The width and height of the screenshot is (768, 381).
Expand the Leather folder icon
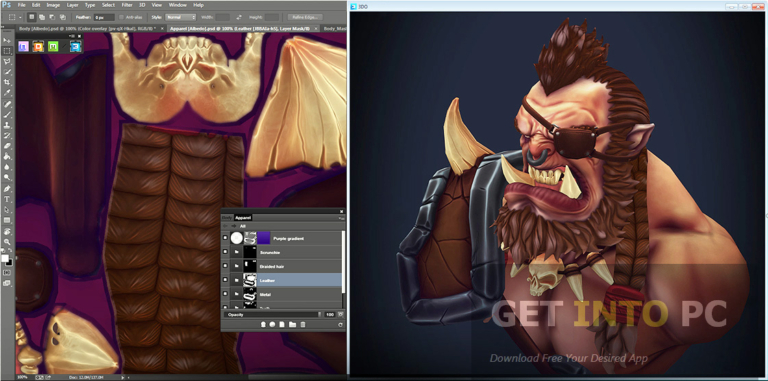(237, 280)
